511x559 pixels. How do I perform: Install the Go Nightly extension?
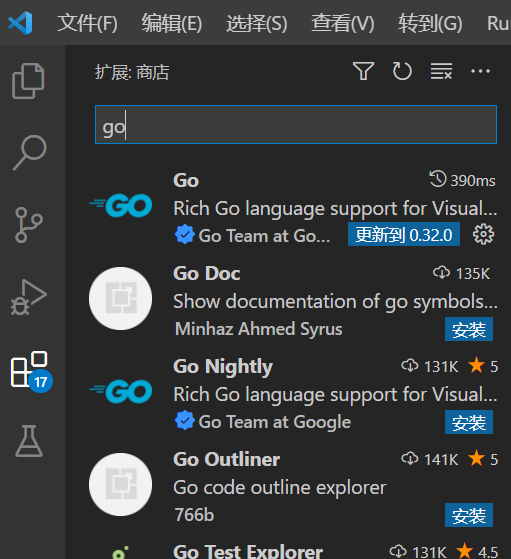[469, 422]
